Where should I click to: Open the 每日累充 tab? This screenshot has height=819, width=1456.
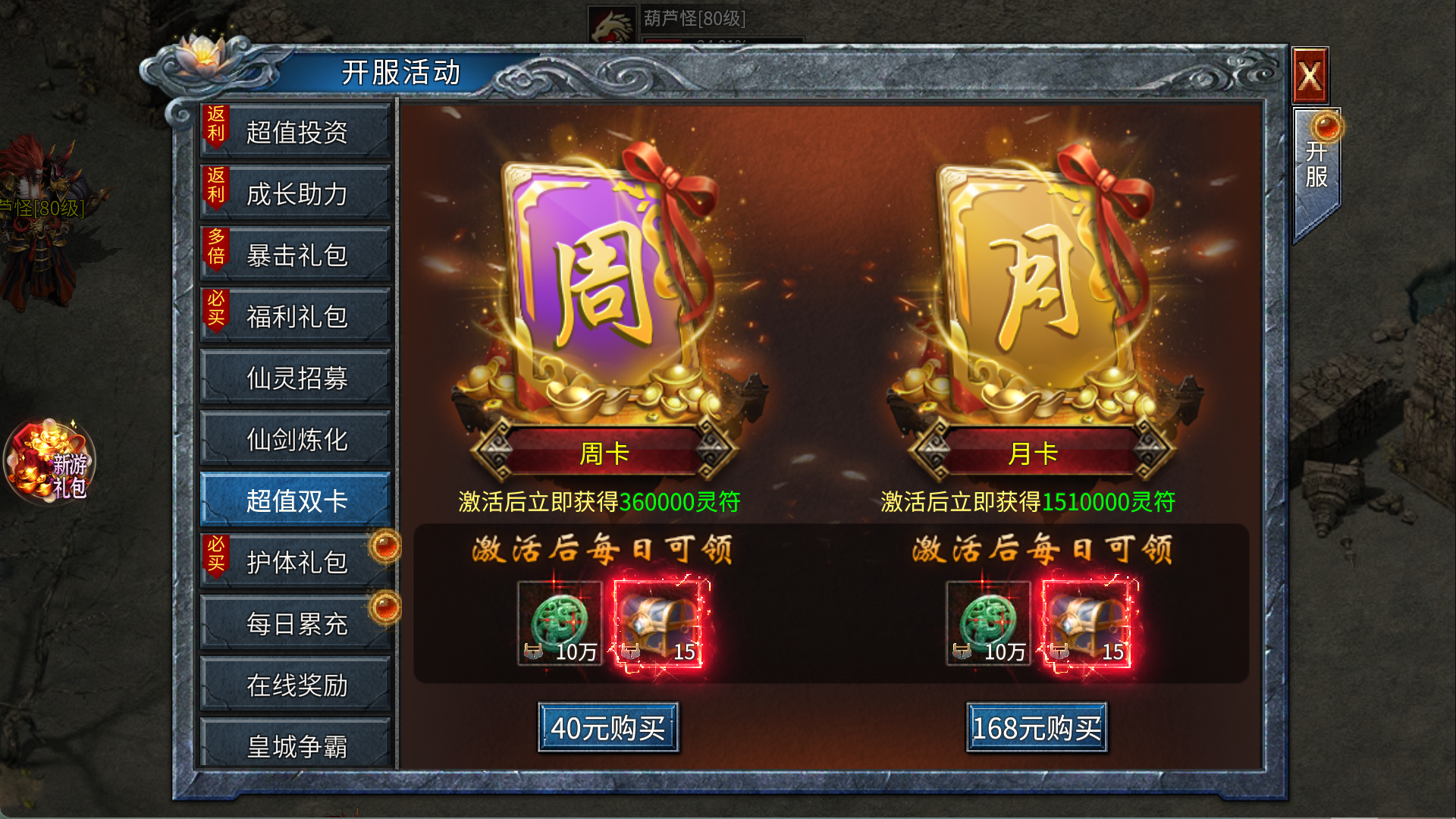(296, 623)
